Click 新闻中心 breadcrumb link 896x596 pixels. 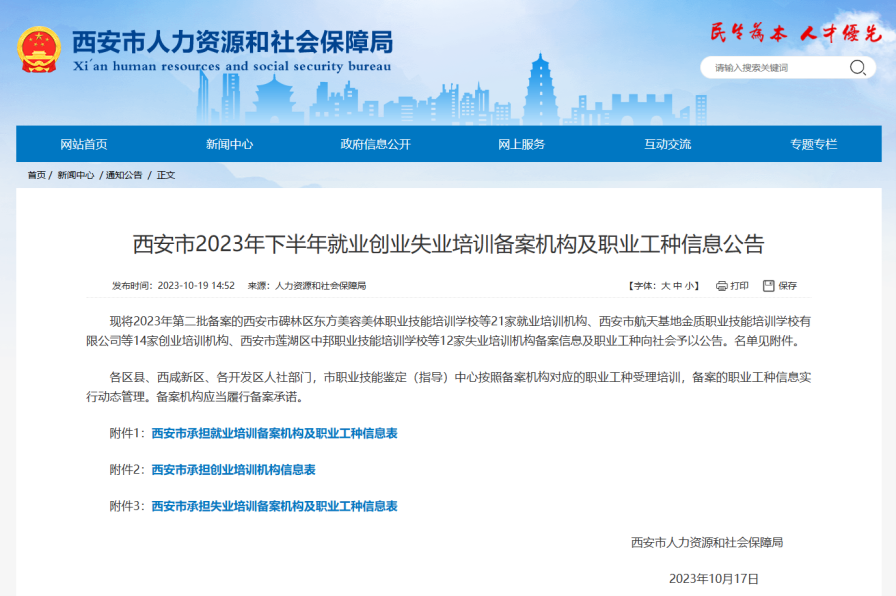[76, 175]
